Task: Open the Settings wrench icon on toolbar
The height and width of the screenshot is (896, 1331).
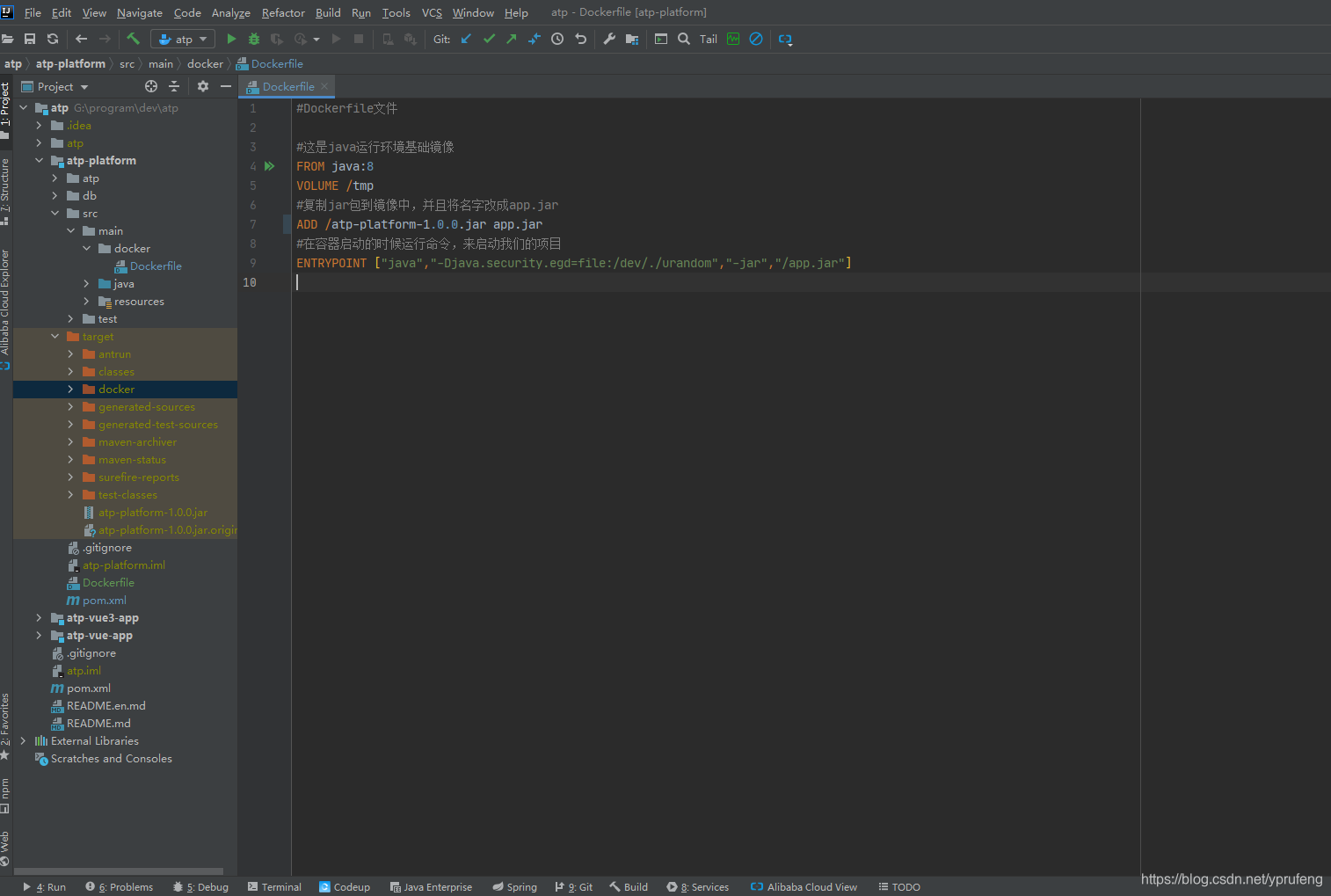Action: [x=607, y=39]
